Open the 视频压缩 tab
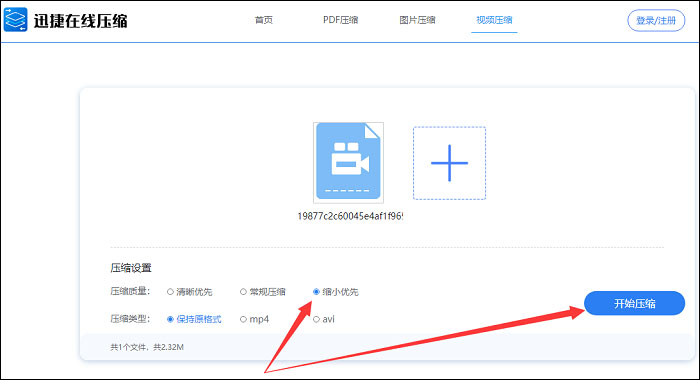The width and height of the screenshot is (700, 380). pos(494,20)
